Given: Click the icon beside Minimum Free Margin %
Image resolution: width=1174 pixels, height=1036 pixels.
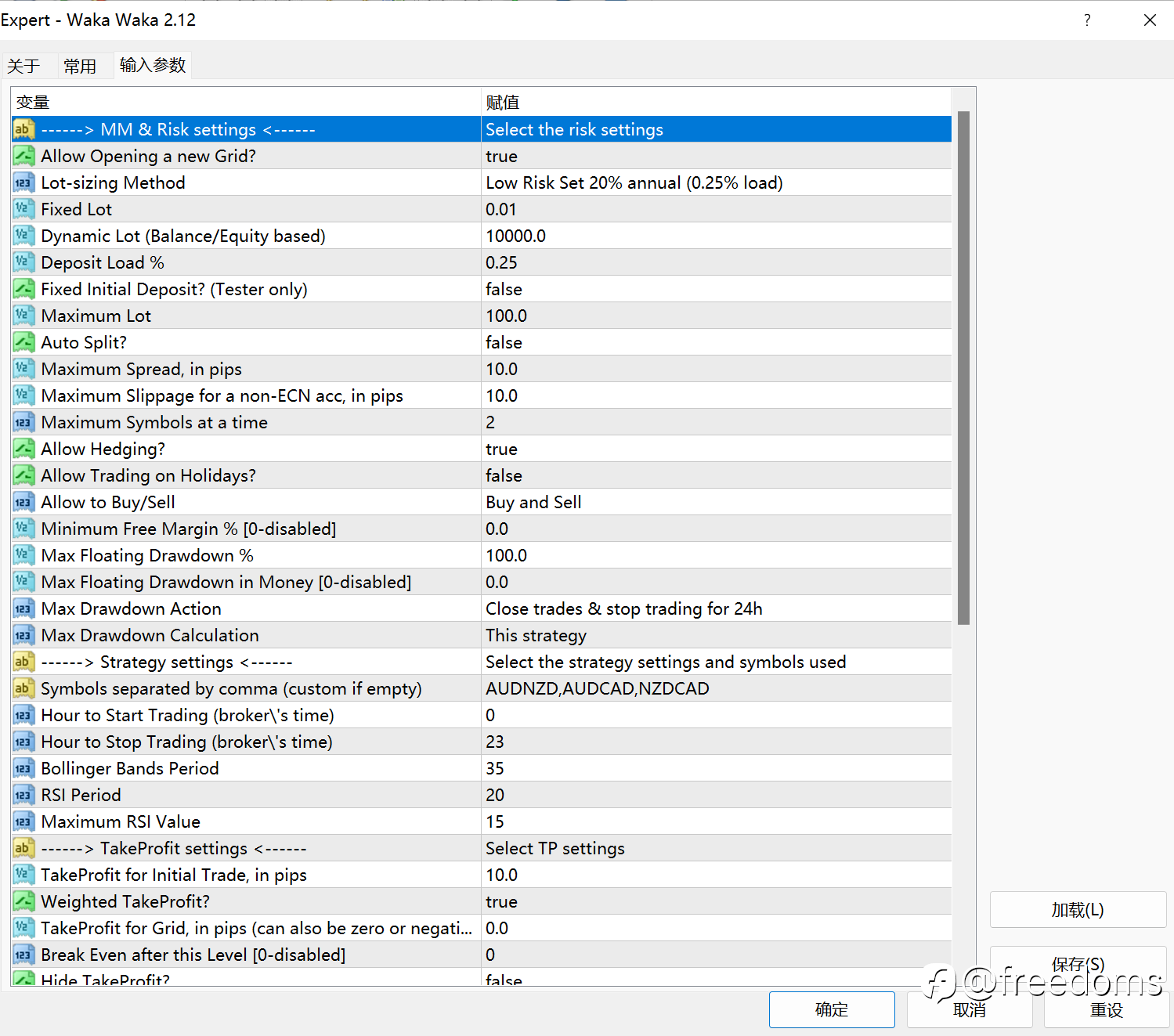Looking at the screenshot, I should click(23, 529).
